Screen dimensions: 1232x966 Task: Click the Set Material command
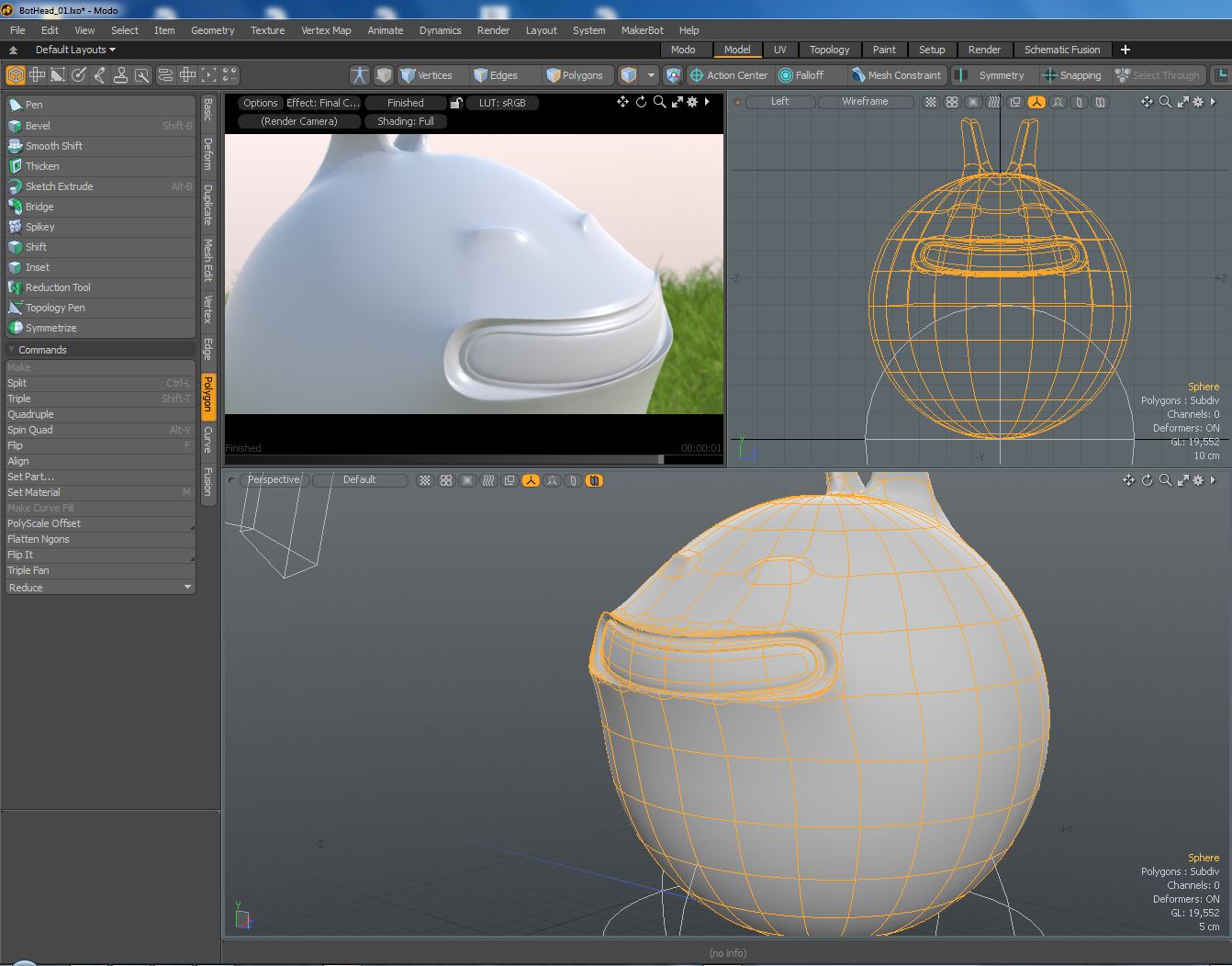(x=34, y=492)
